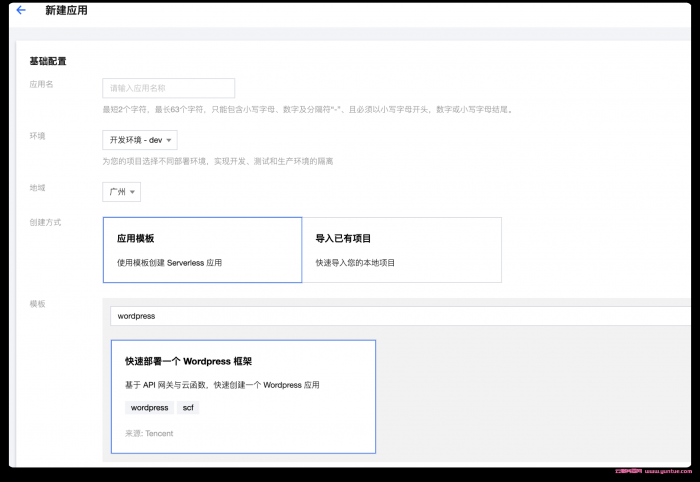Open the 开发环境 - dev environment dropdown

[x=139, y=140]
